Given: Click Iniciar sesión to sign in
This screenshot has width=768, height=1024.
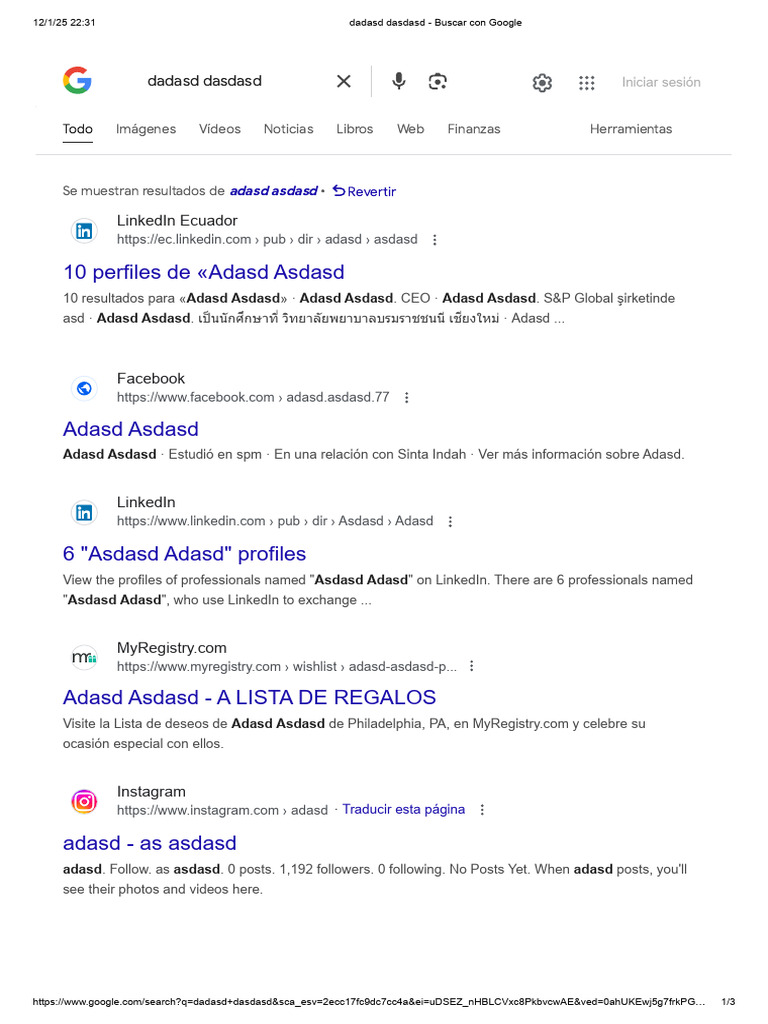Looking at the screenshot, I should [x=661, y=82].
